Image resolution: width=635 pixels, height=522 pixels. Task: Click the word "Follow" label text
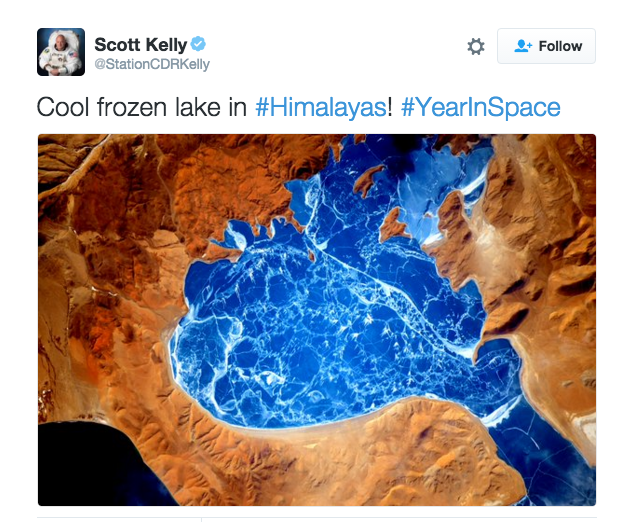tap(560, 46)
